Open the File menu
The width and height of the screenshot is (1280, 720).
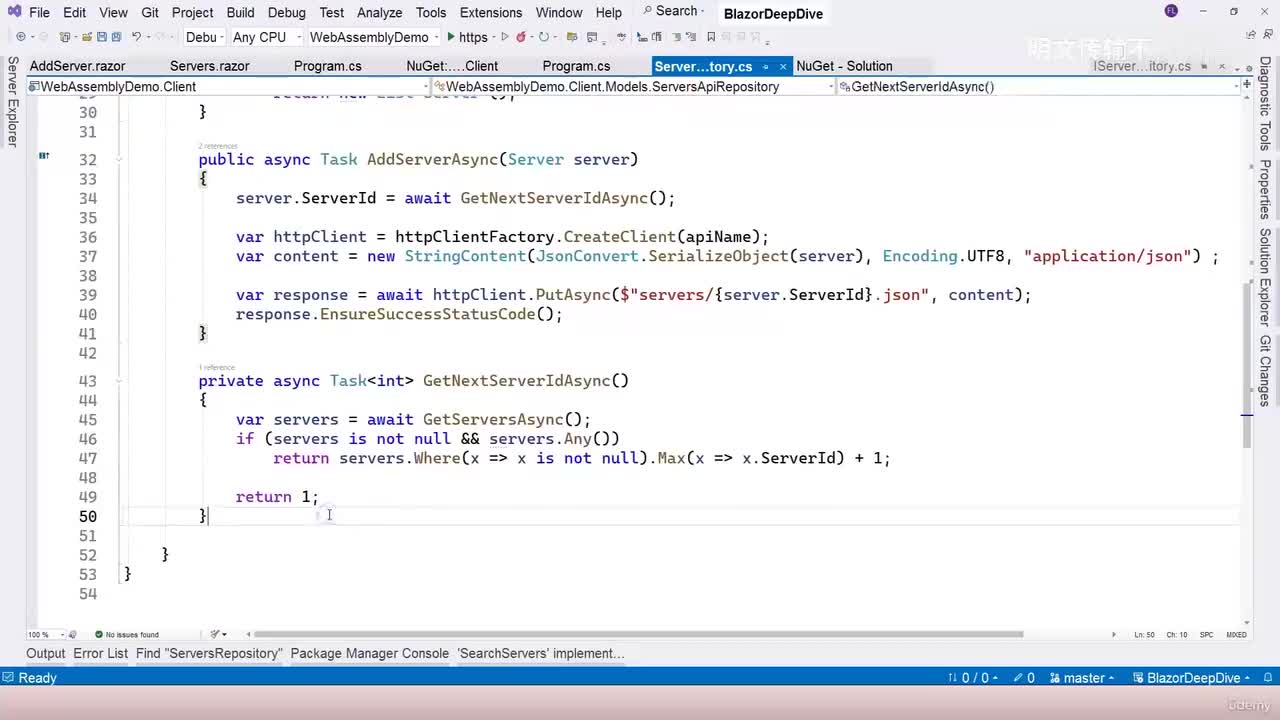tap(39, 12)
